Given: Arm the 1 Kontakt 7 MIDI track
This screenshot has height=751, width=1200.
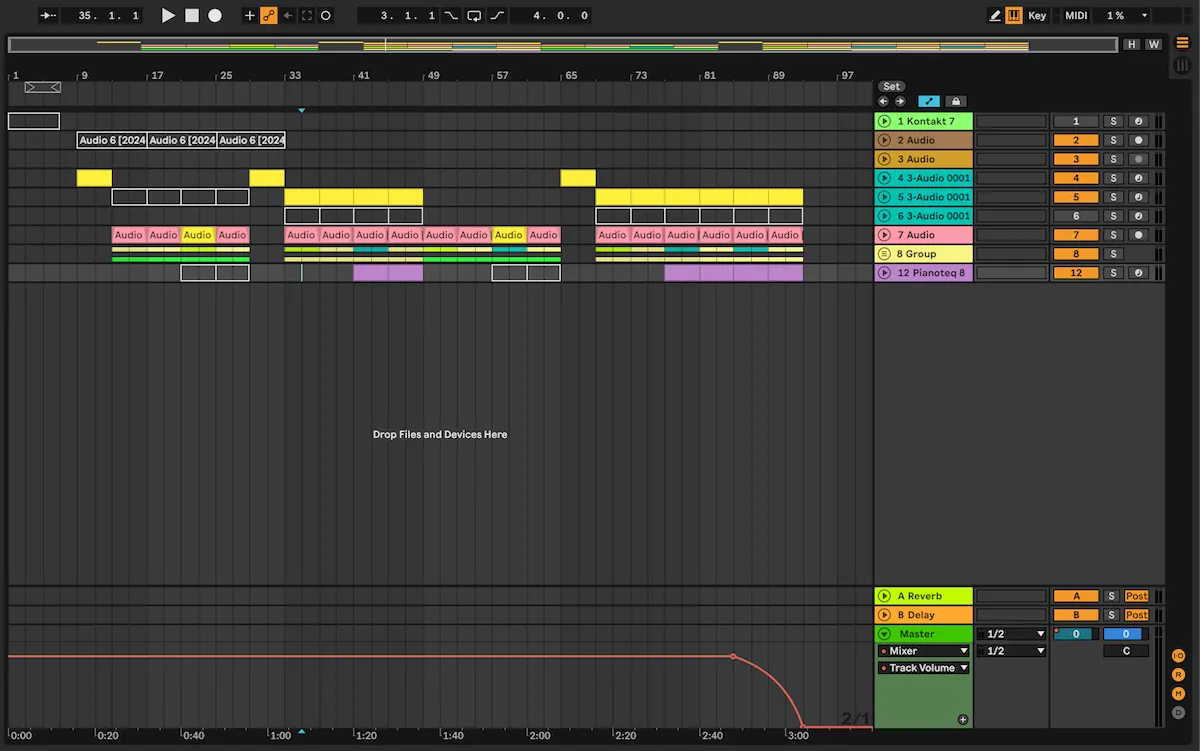Looking at the screenshot, I should pos(1138,121).
